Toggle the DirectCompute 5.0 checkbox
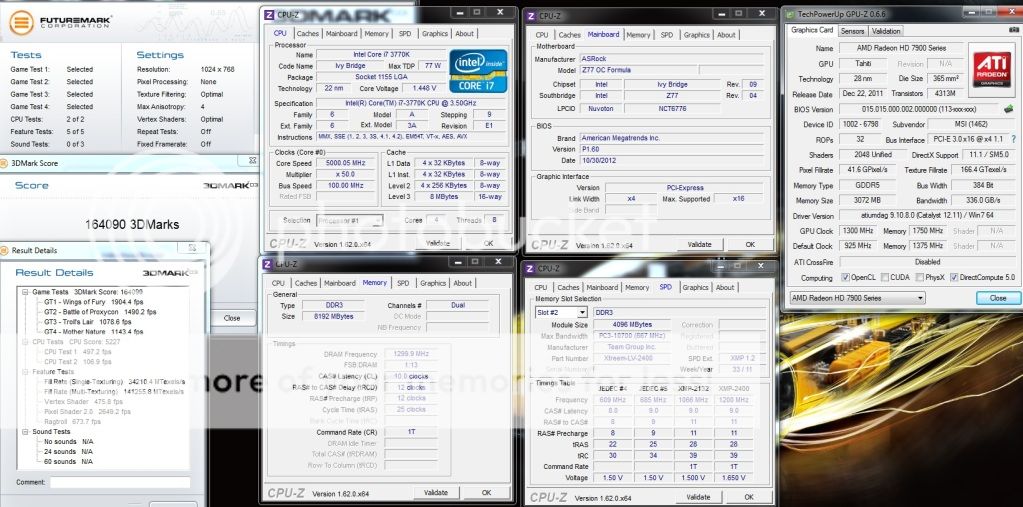The width and height of the screenshot is (1023, 507). (x=956, y=278)
